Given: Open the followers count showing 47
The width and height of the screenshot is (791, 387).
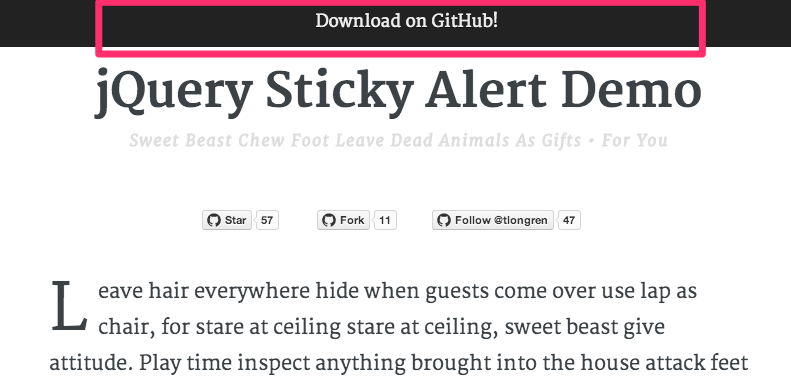Looking at the screenshot, I should tap(569, 220).
